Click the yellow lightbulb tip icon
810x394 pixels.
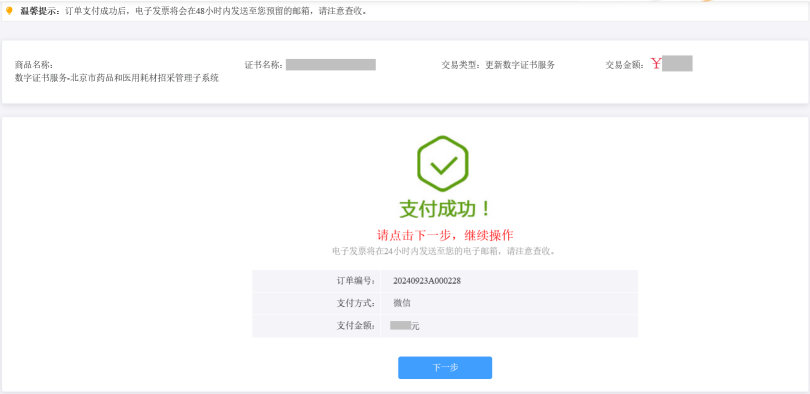click(x=9, y=11)
